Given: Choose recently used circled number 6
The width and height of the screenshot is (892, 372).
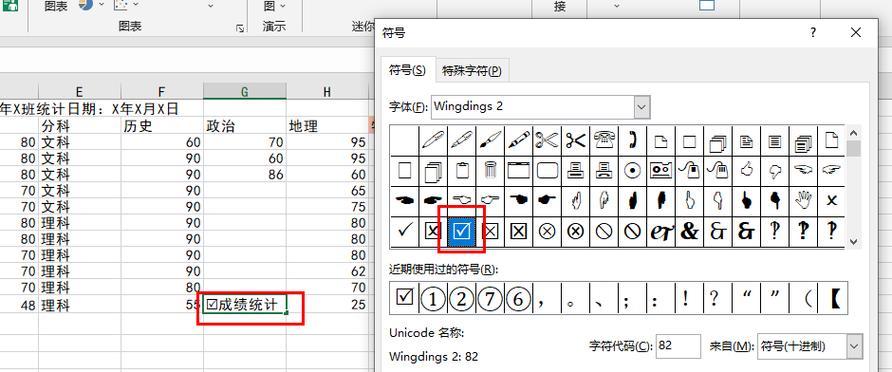Looking at the screenshot, I should [518, 297].
